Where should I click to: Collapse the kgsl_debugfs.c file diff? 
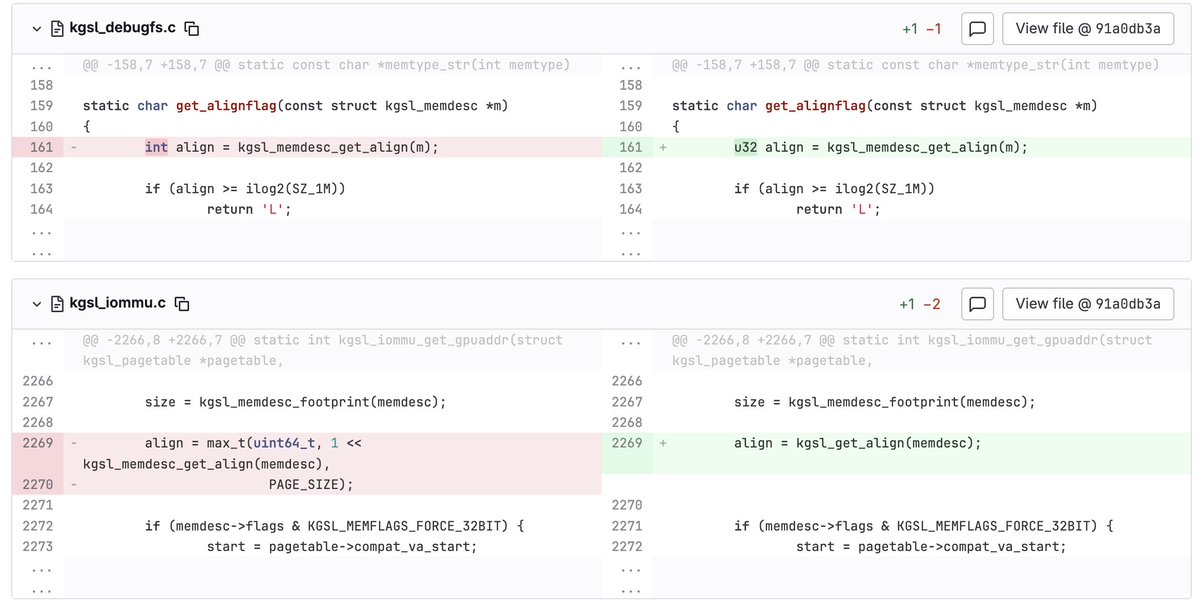click(36, 29)
